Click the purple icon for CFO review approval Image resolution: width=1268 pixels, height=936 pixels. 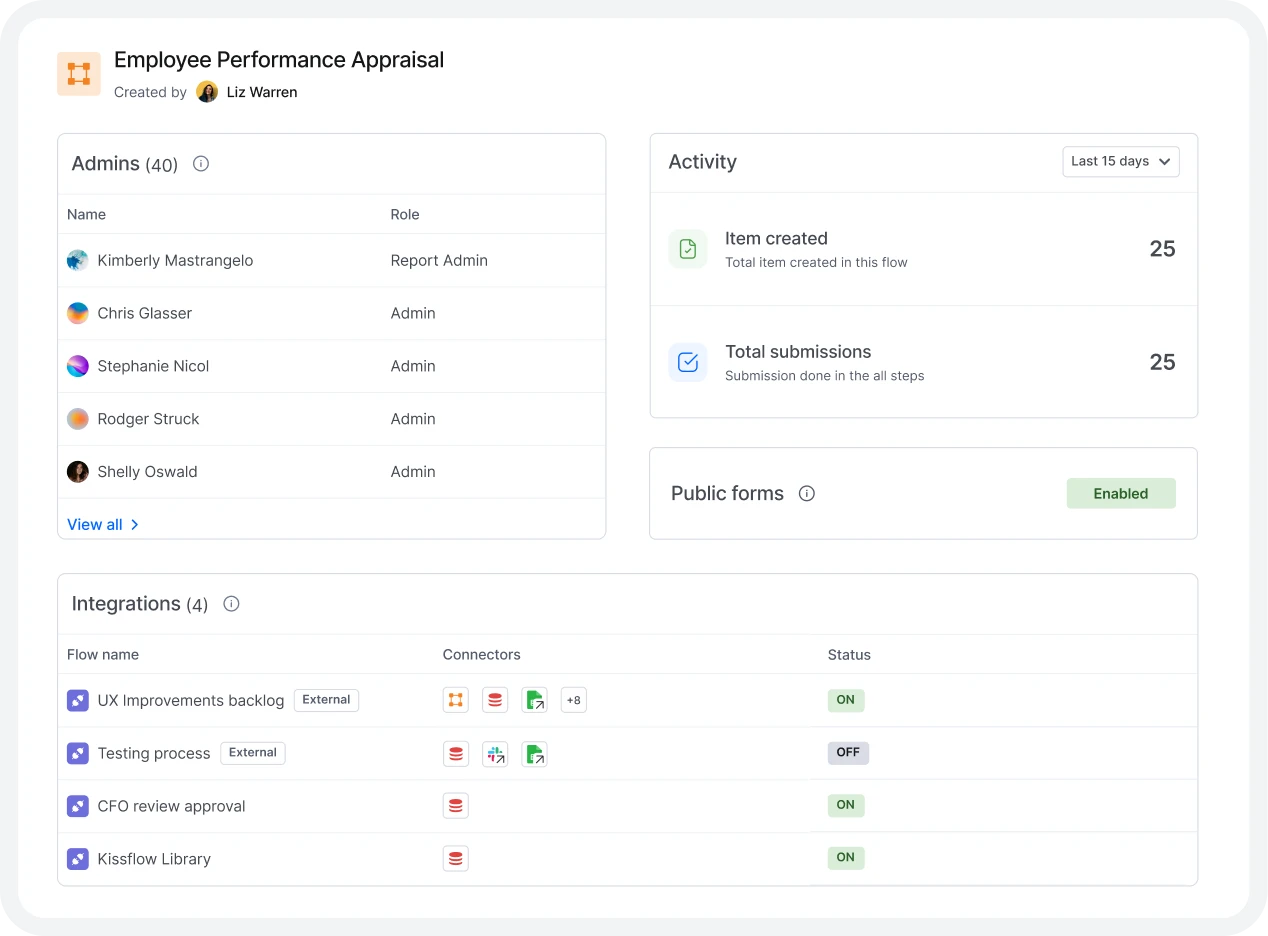click(78, 806)
